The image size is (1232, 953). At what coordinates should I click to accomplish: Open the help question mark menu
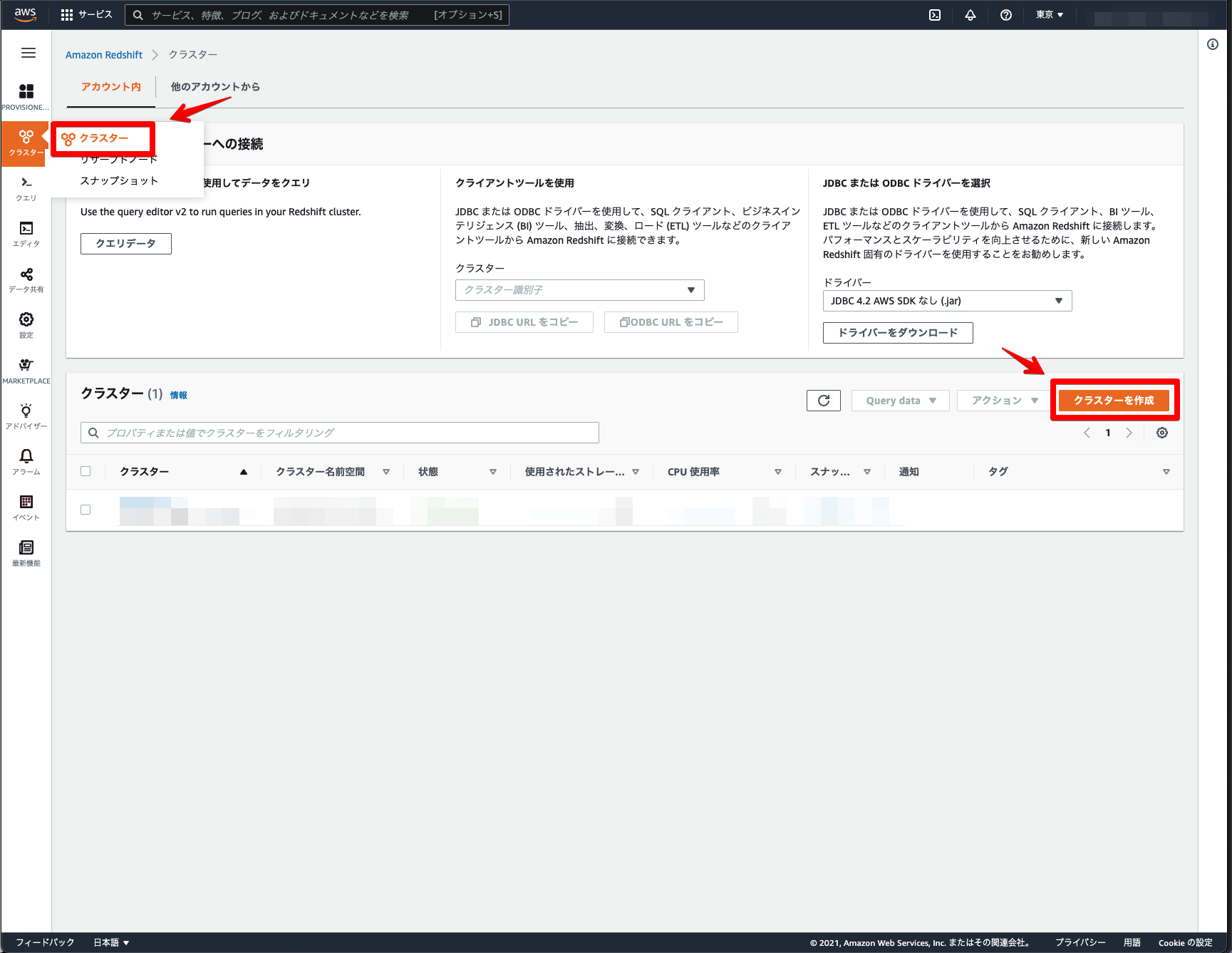1006,15
